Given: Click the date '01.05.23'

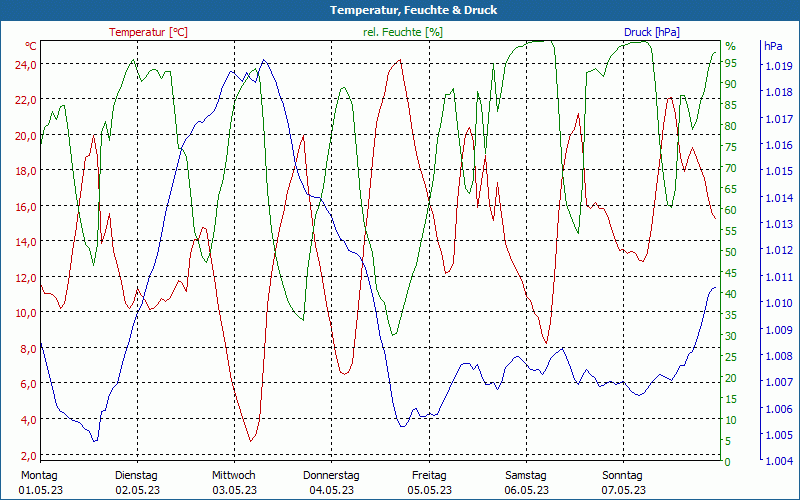Looking at the screenshot, I should tap(41, 490).
